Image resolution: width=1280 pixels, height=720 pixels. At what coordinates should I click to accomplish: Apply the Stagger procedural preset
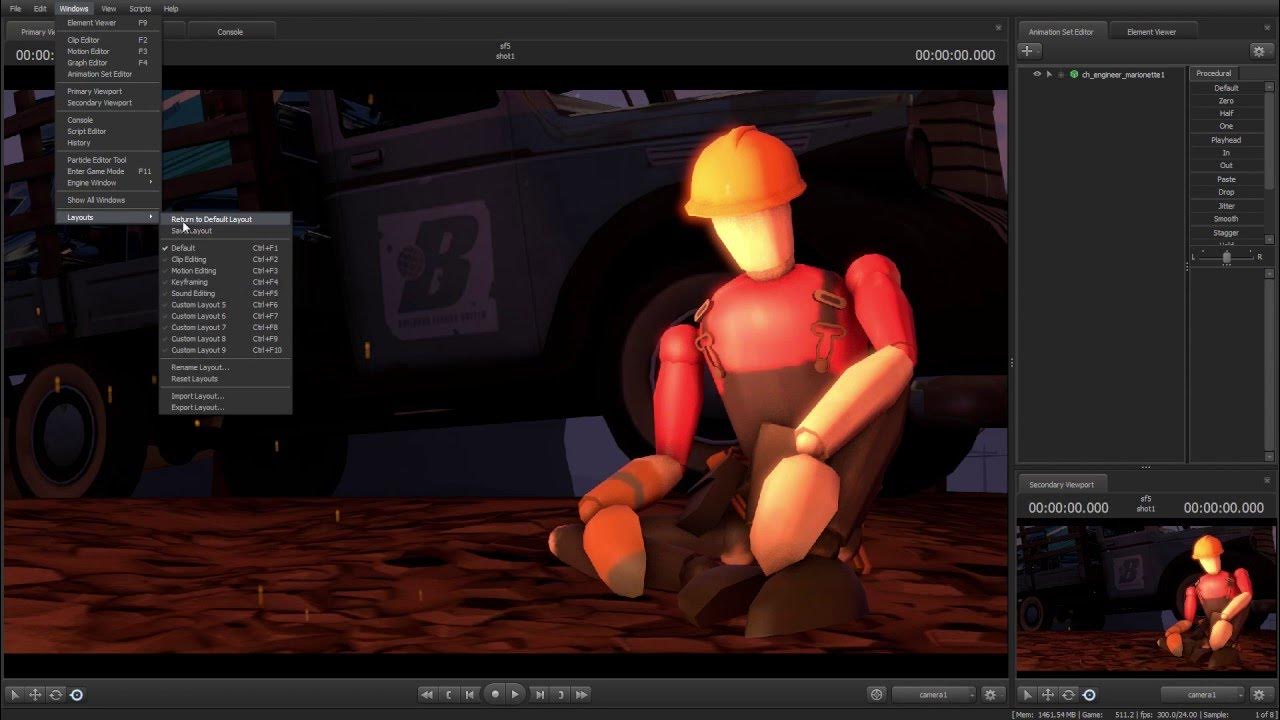coord(1226,233)
